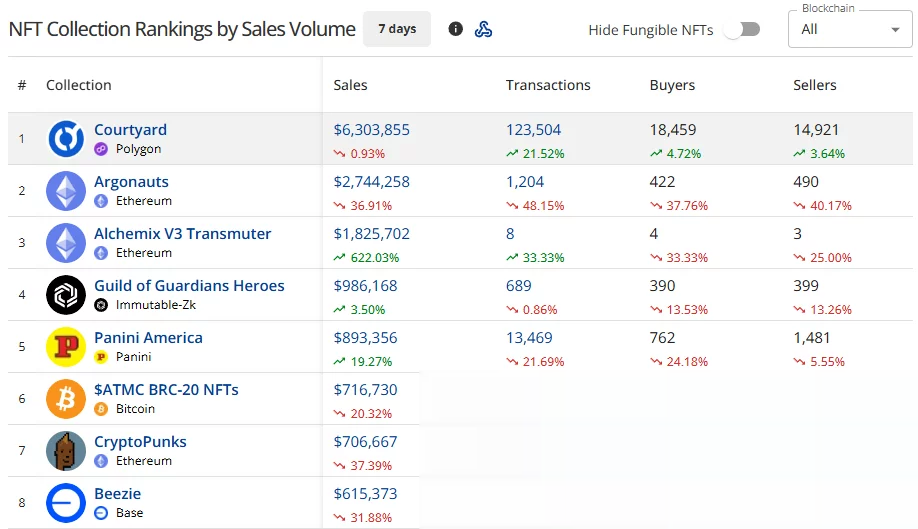Click the small Ethereum icon under Alchemix
The image size is (918, 529).
(101, 253)
